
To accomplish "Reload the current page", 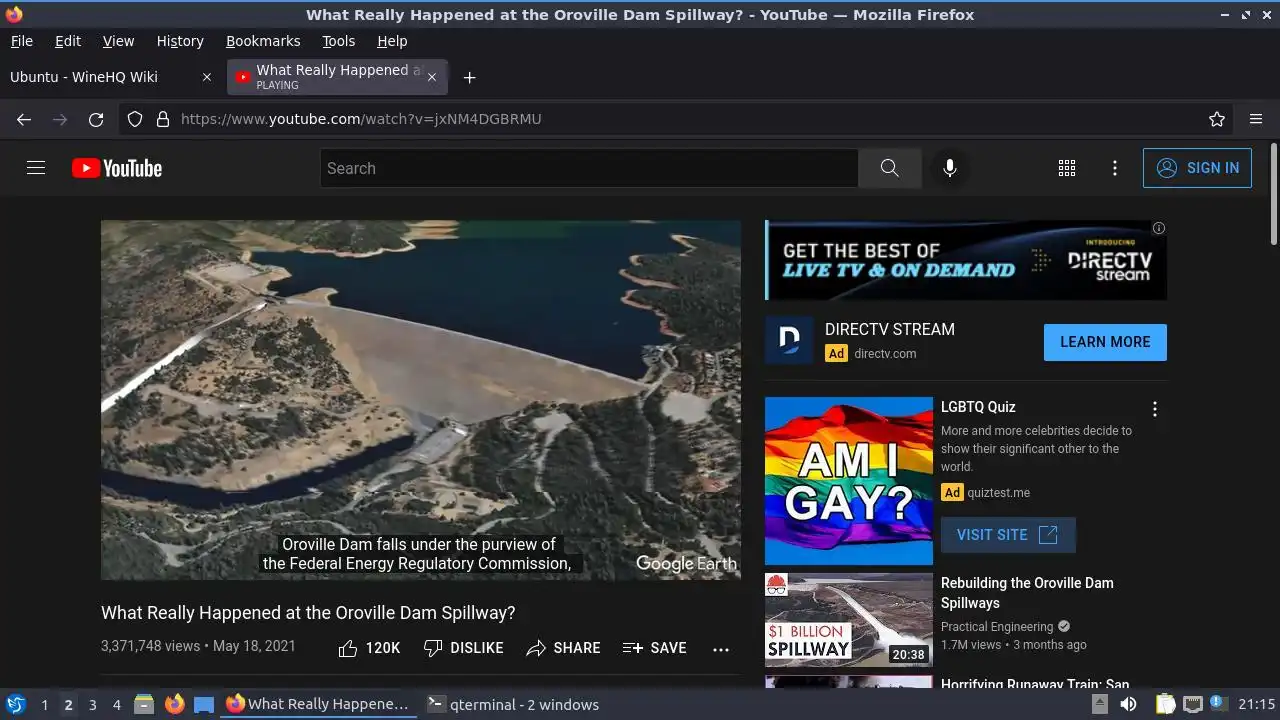I will (96, 119).
